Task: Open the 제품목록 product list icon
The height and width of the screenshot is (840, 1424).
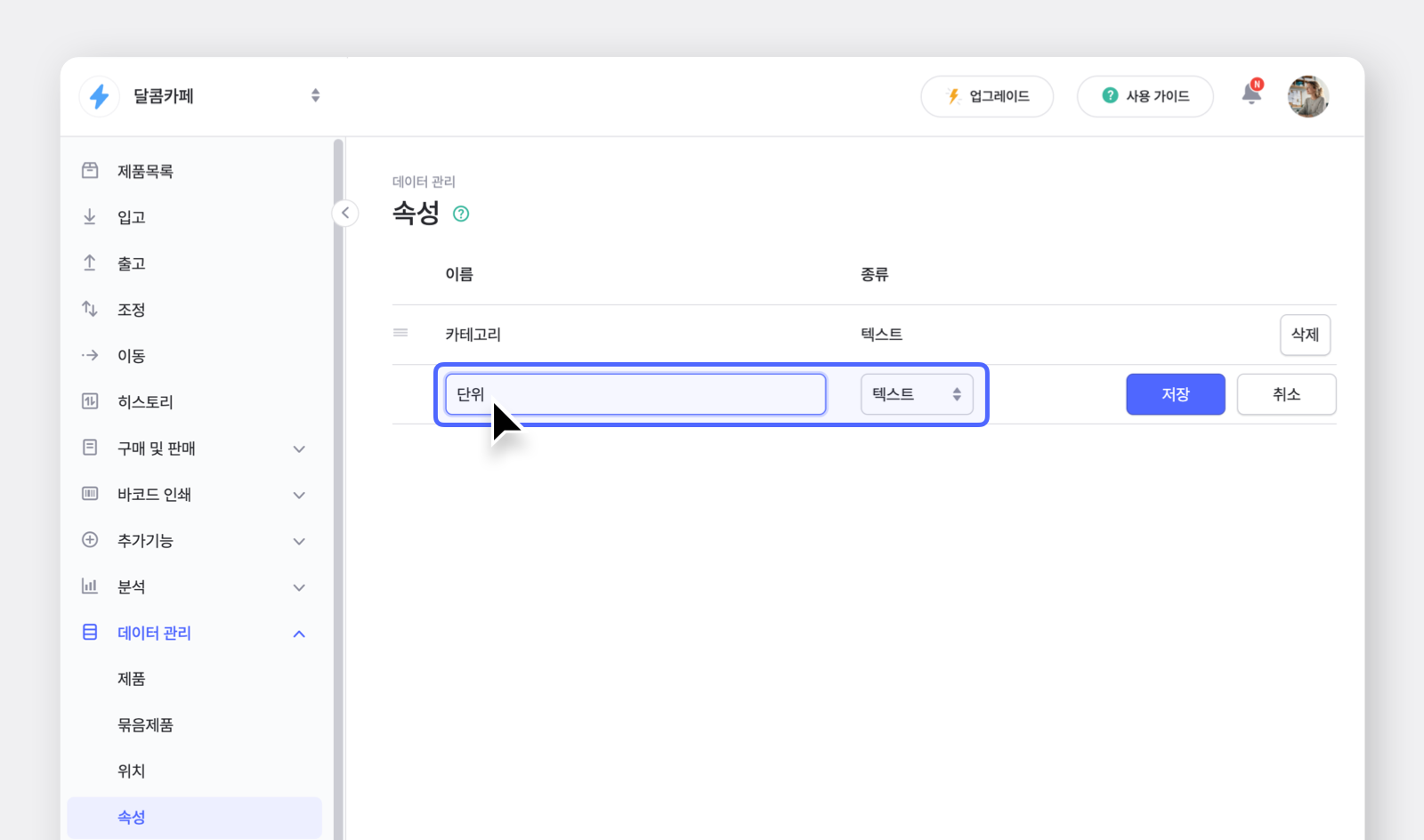Action: point(90,171)
